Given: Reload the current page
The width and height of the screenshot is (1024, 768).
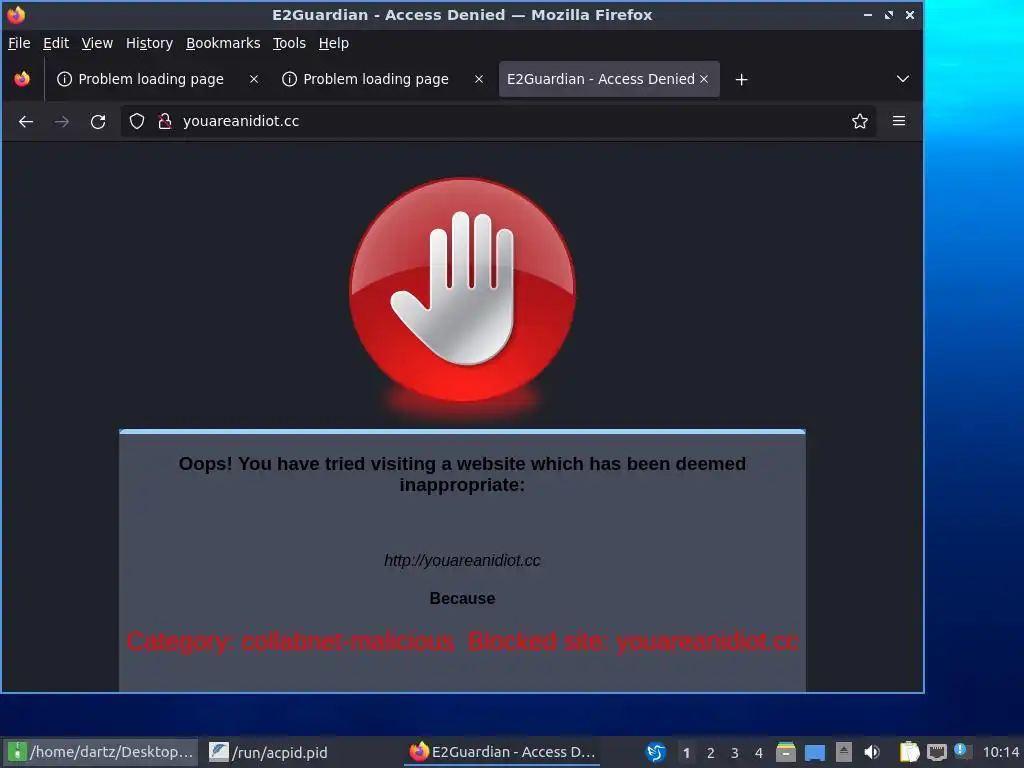Looking at the screenshot, I should click(98, 121).
